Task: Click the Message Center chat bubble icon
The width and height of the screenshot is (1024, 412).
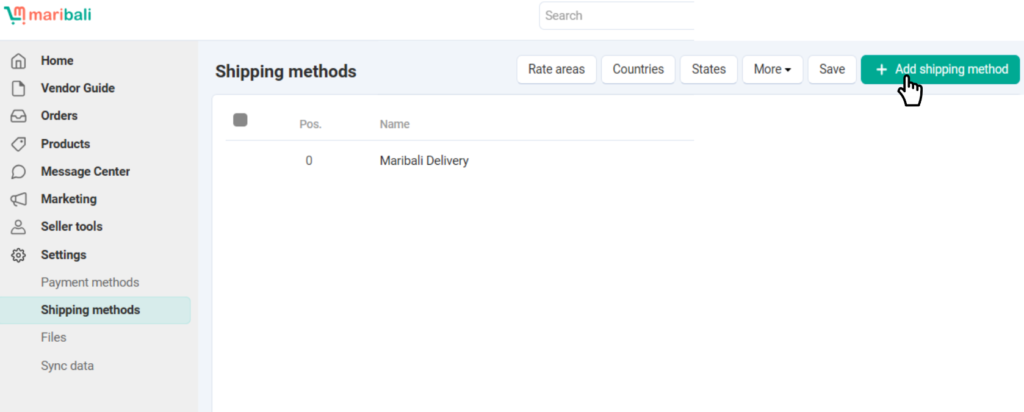Action: [18, 172]
